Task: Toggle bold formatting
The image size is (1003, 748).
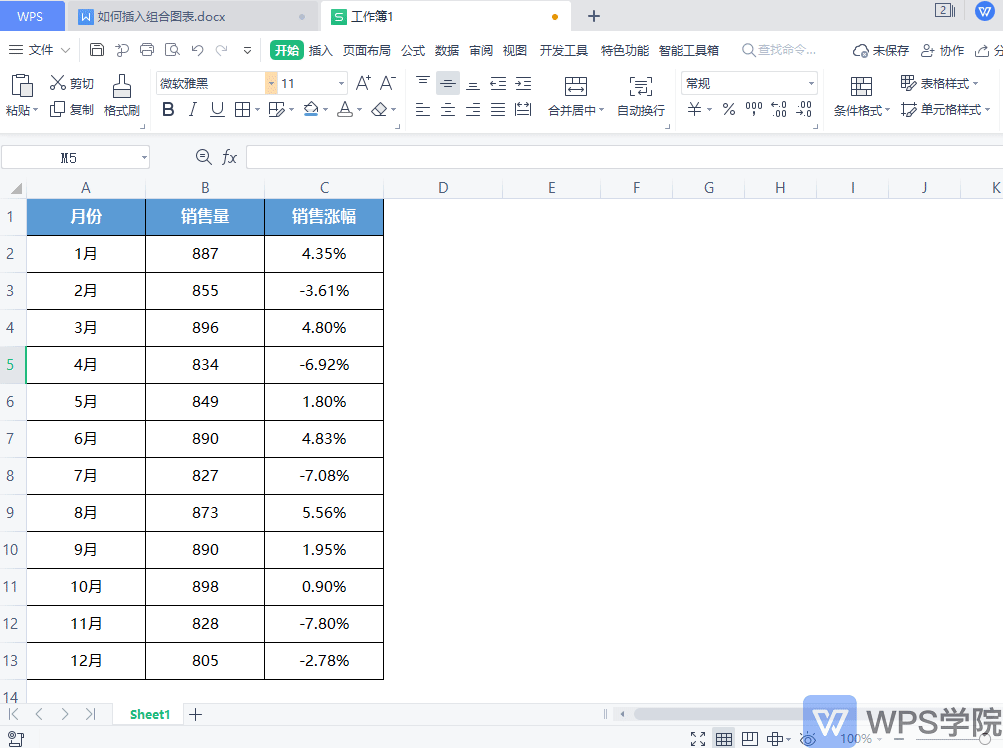Action: 168,109
